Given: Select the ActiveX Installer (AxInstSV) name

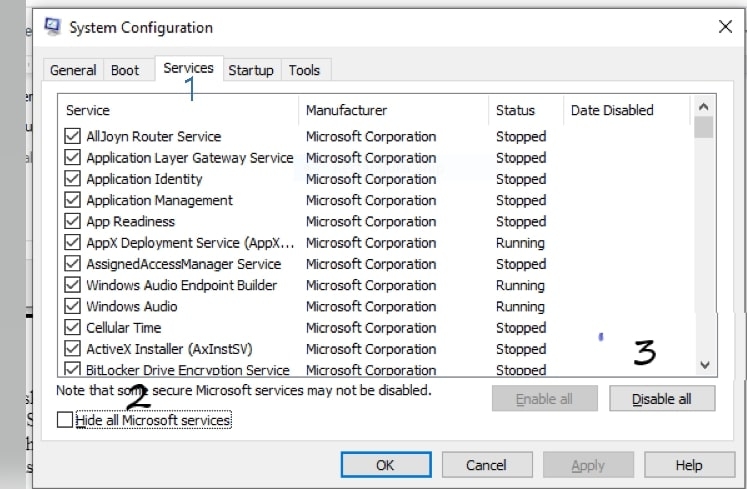Looking at the screenshot, I should (x=169, y=349).
